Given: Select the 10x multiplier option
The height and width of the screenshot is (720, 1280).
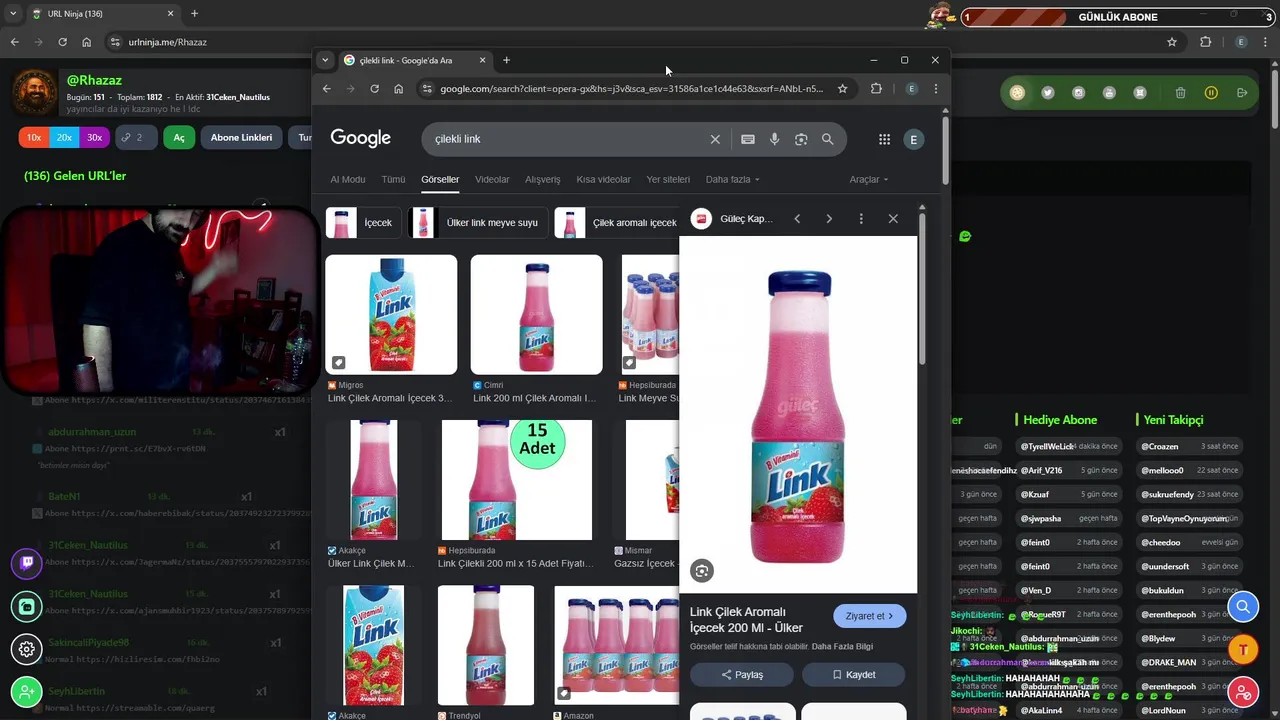Looking at the screenshot, I should click(34, 138).
